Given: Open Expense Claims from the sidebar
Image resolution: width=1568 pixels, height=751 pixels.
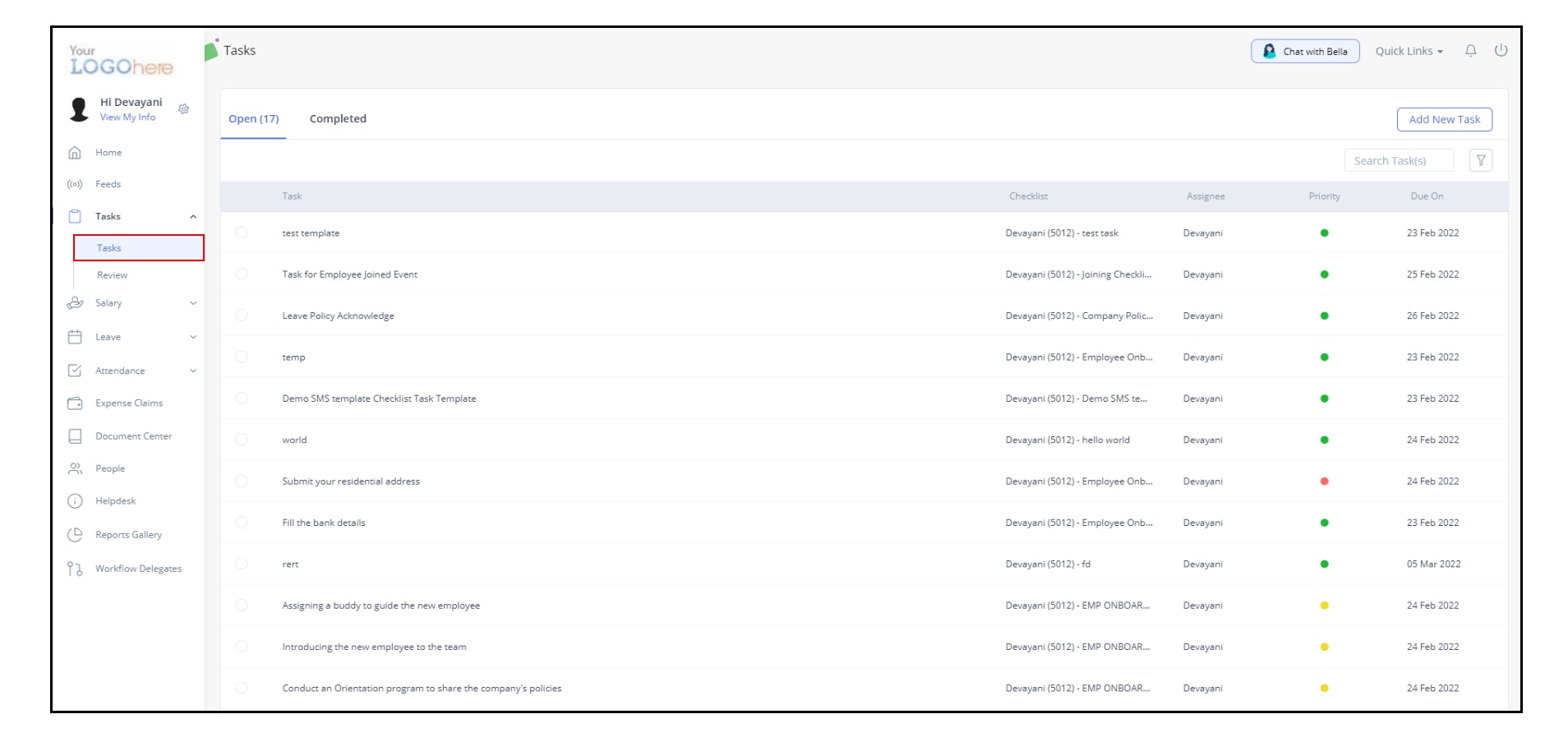Looking at the screenshot, I should (x=75, y=403).
